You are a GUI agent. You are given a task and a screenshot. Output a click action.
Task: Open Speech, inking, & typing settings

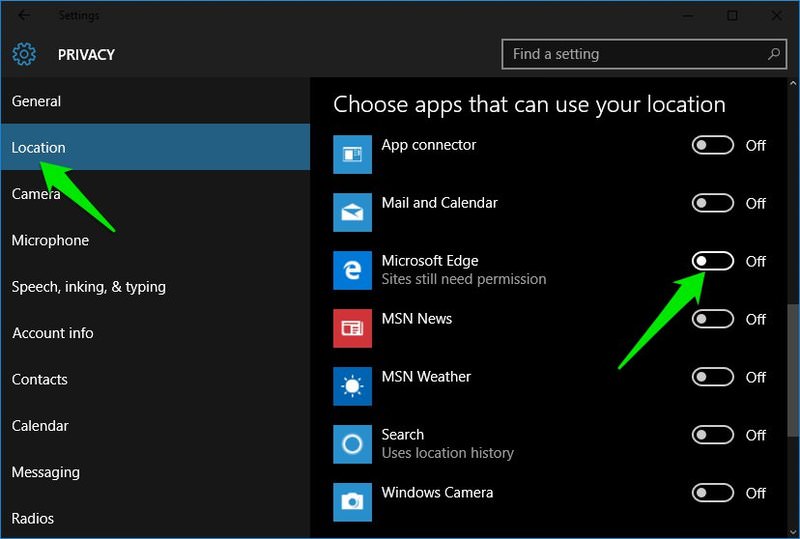(155, 287)
